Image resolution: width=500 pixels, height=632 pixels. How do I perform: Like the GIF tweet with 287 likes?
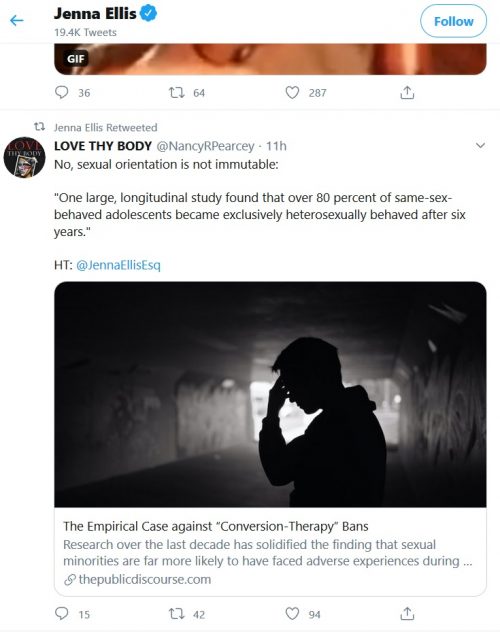(292, 93)
